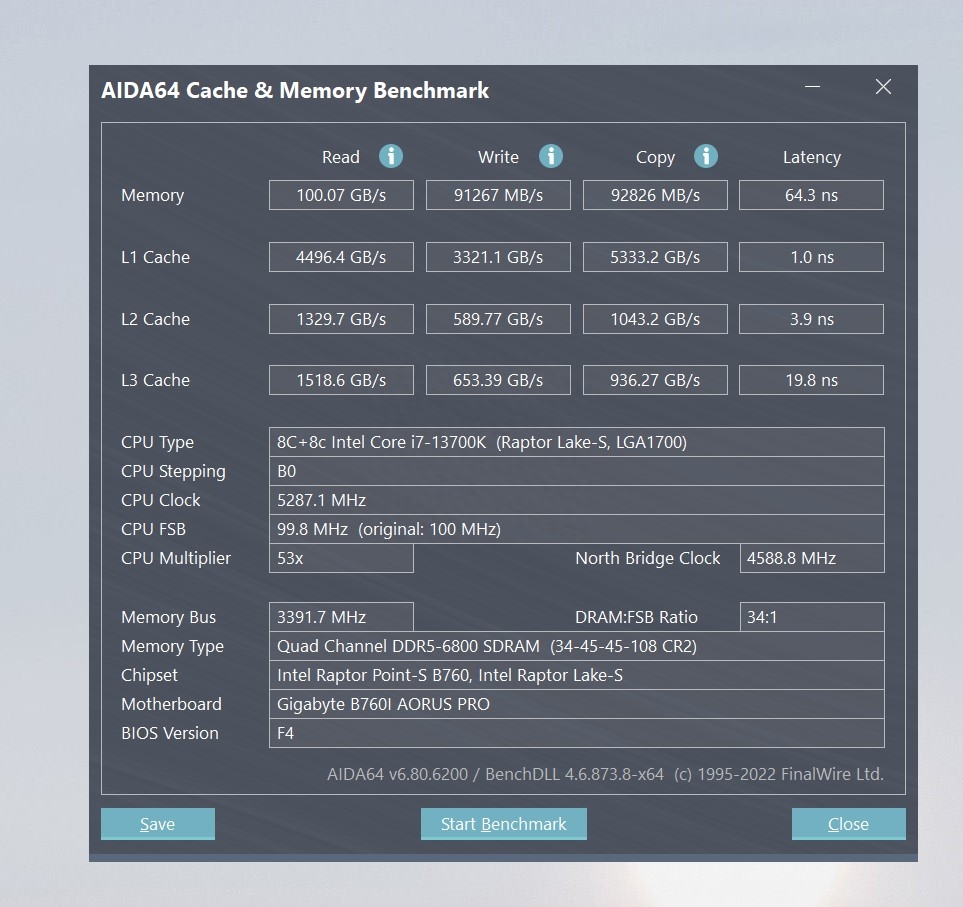Click the Copy info icon

coord(706,157)
